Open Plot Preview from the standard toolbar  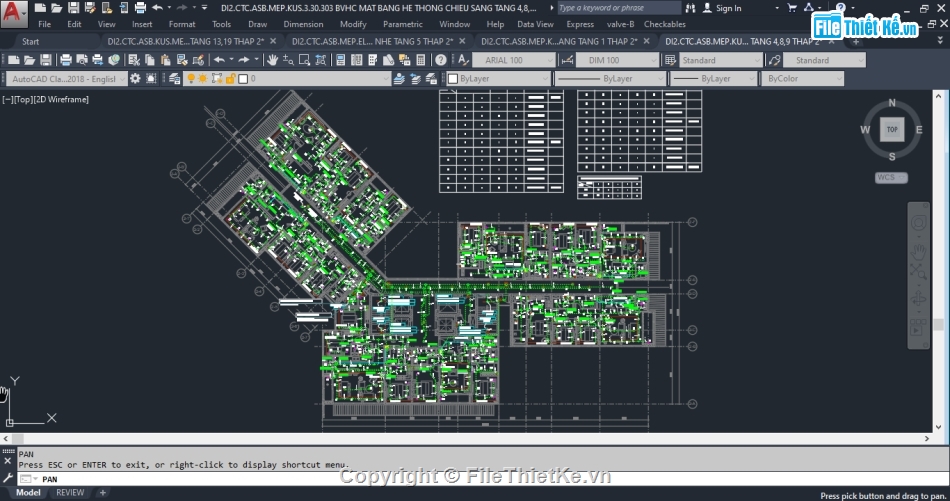click(x=82, y=60)
